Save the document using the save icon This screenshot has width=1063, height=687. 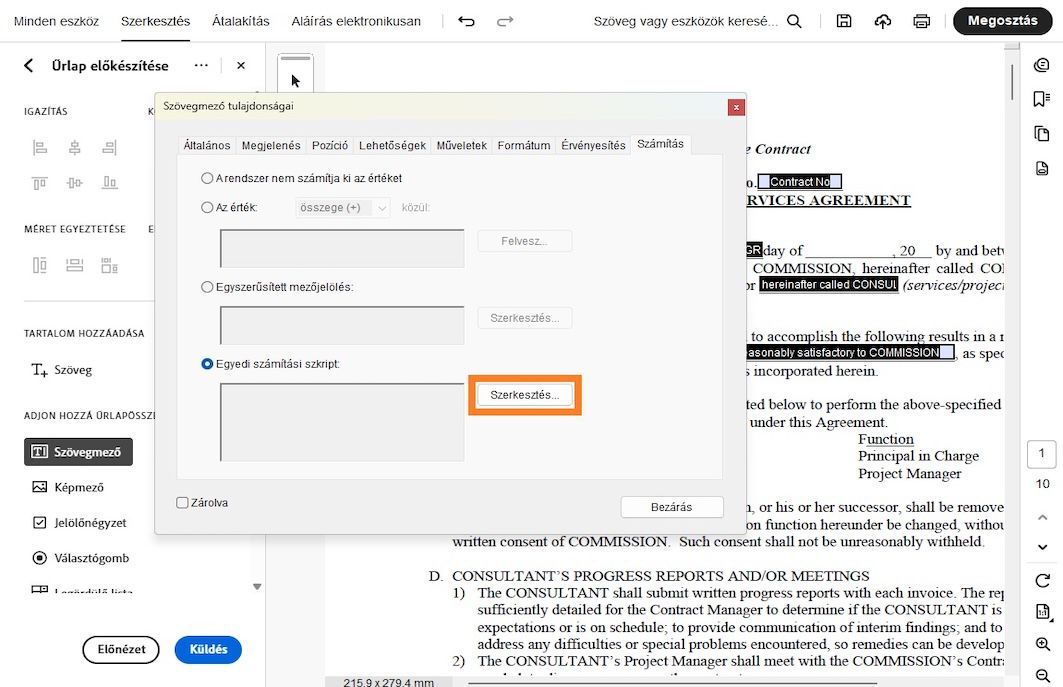pyautogui.click(x=843, y=20)
